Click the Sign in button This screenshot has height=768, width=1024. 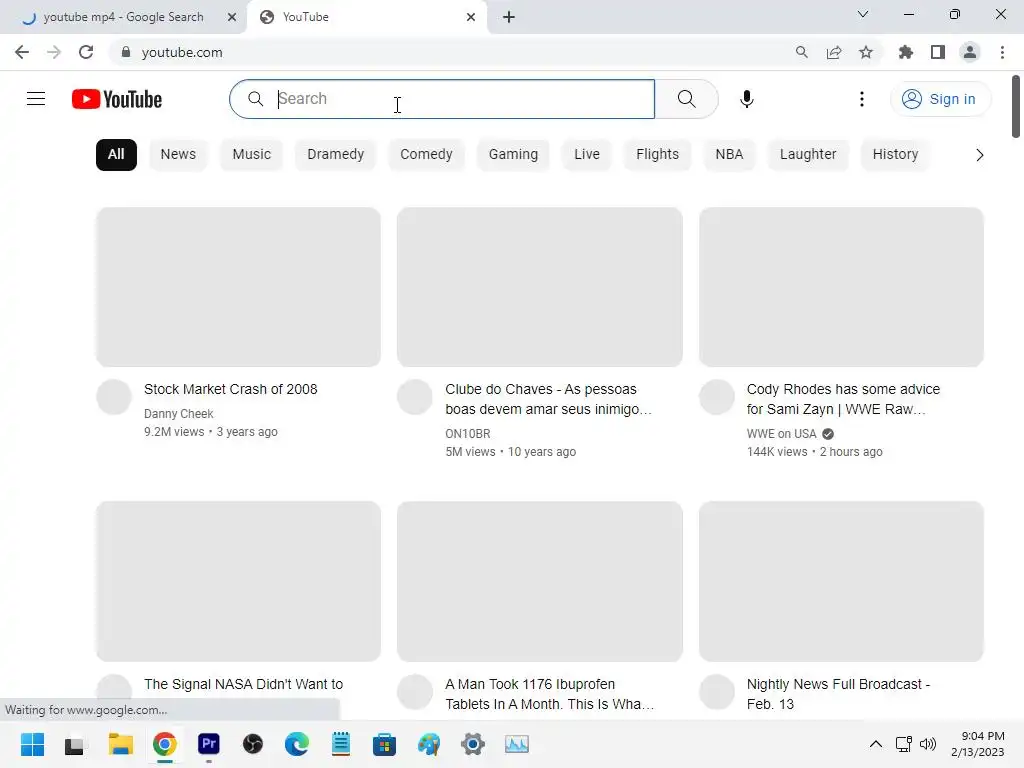click(x=940, y=99)
